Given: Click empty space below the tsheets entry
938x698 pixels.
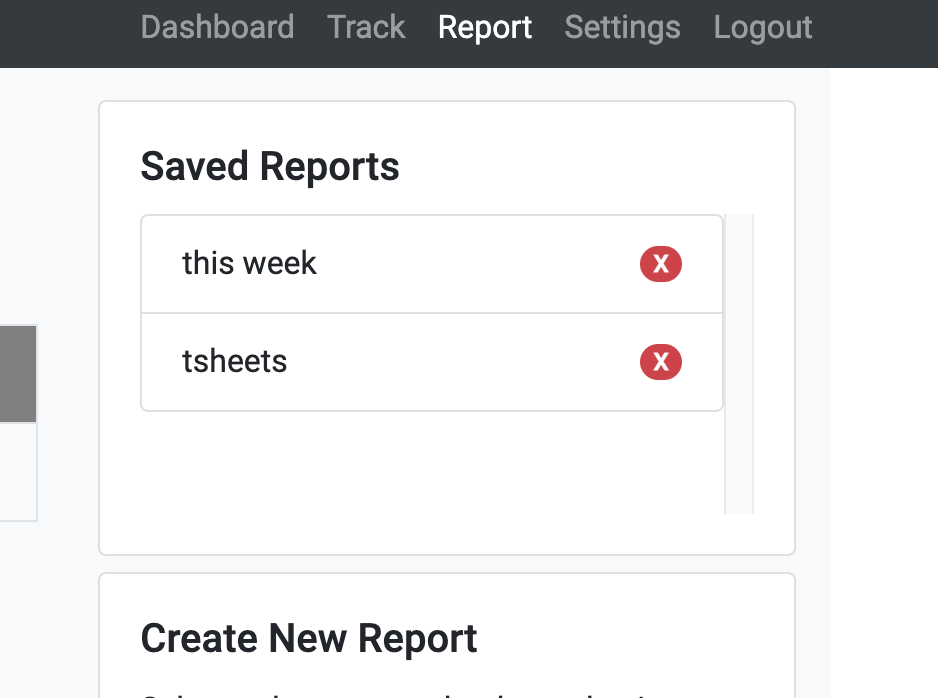Looking at the screenshot, I should (432, 462).
